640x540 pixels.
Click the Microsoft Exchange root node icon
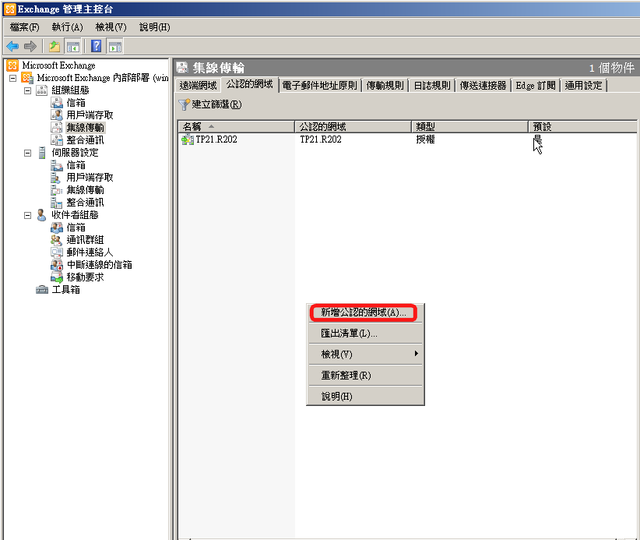click(13, 65)
